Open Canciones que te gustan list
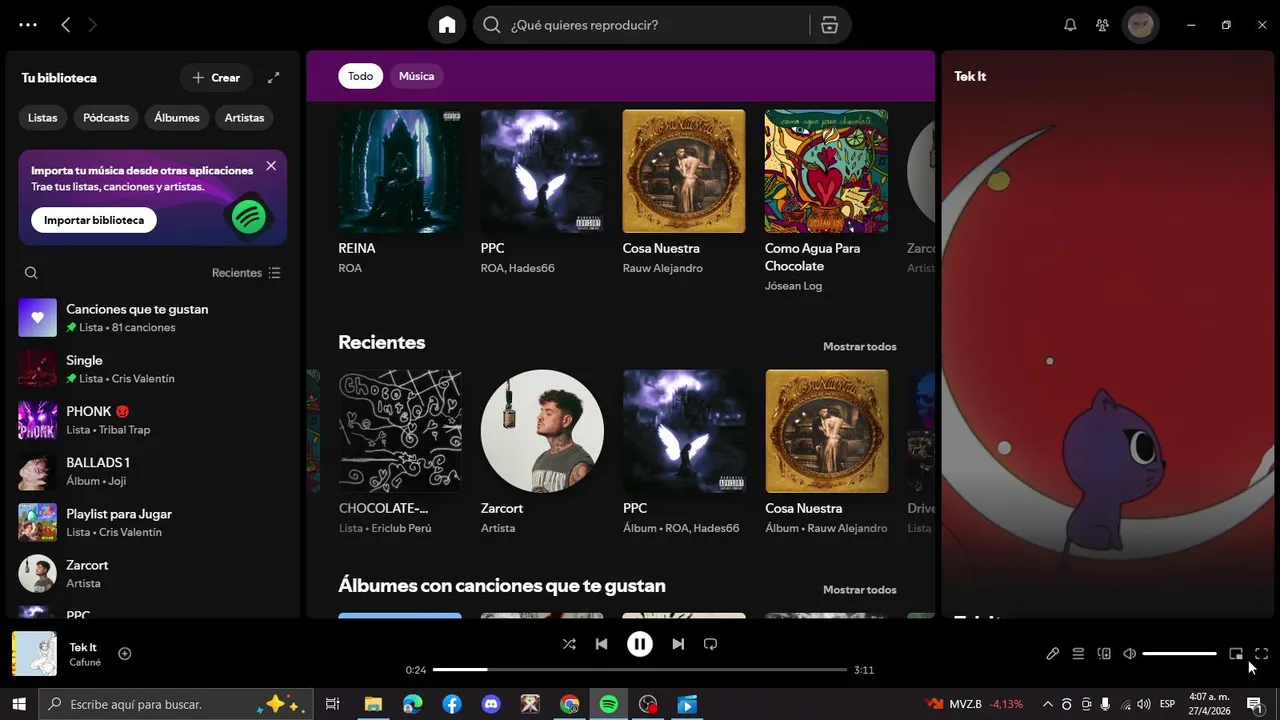 coord(153,318)
